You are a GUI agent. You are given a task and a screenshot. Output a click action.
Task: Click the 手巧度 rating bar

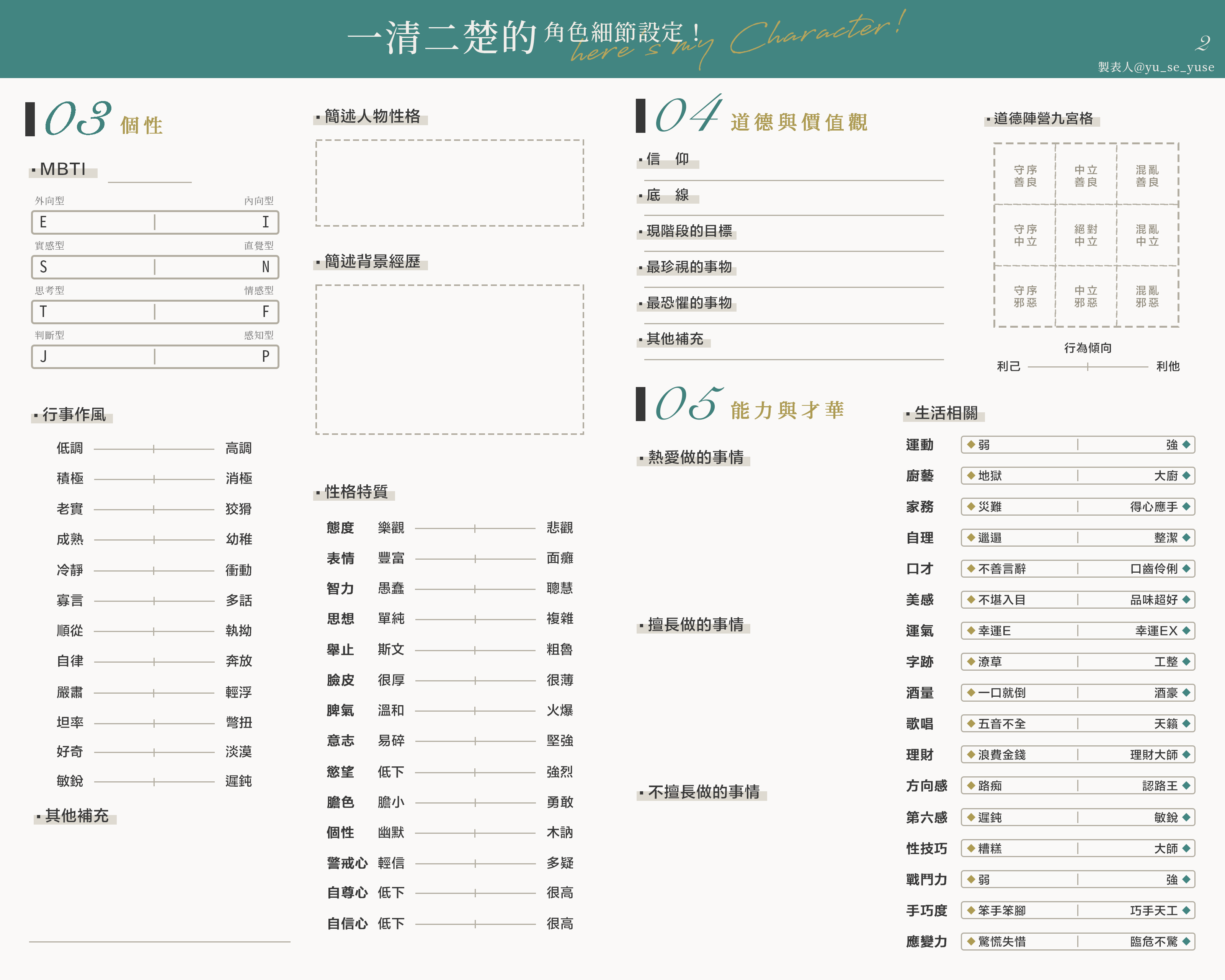pyautogui.click(x=1078, y=911)
